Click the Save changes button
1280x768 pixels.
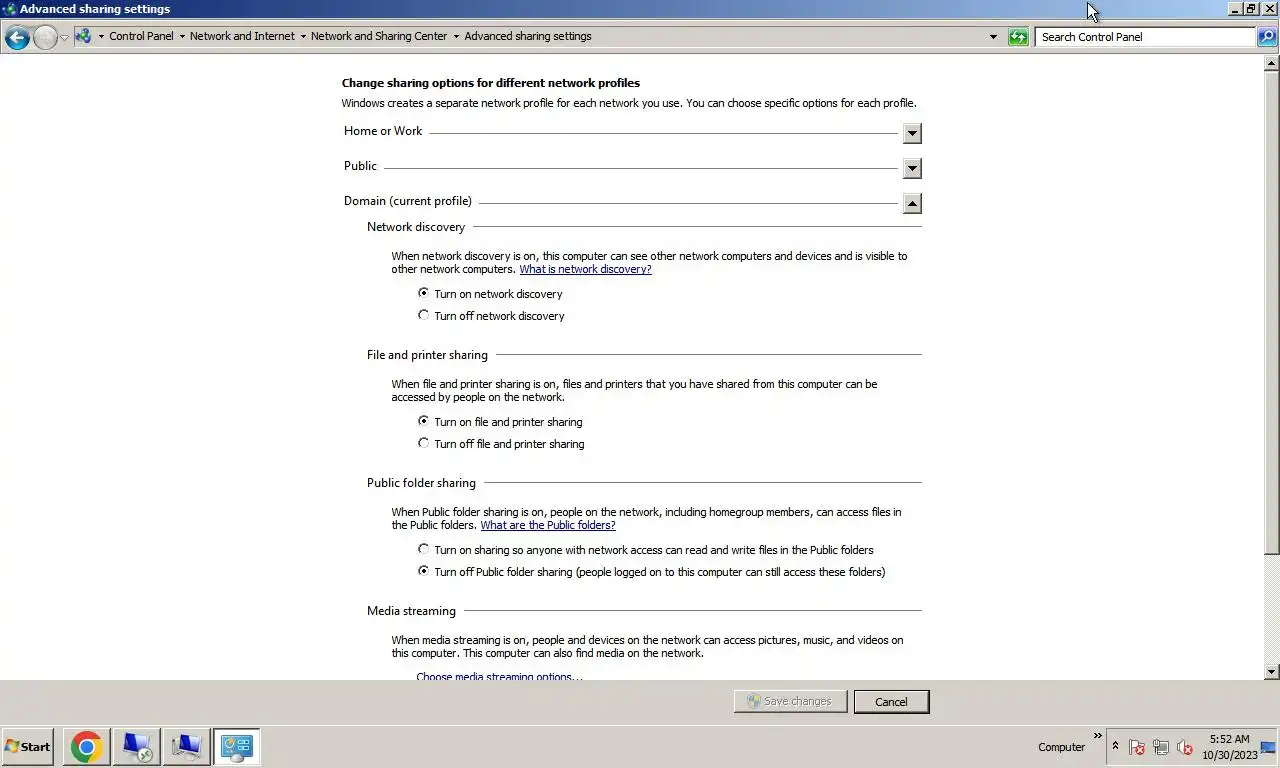click(x=790, y=701)
